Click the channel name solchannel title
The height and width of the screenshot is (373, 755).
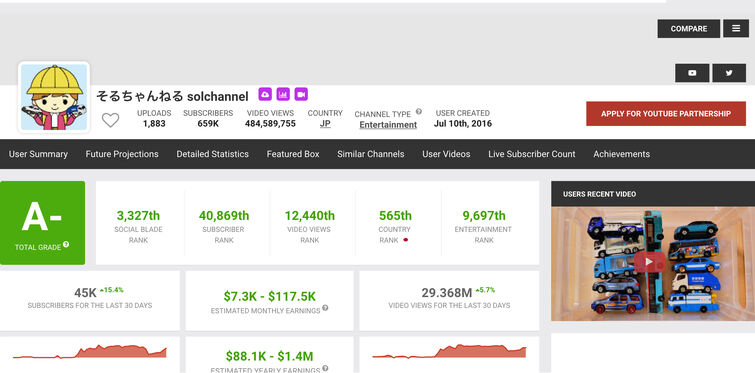172,96
